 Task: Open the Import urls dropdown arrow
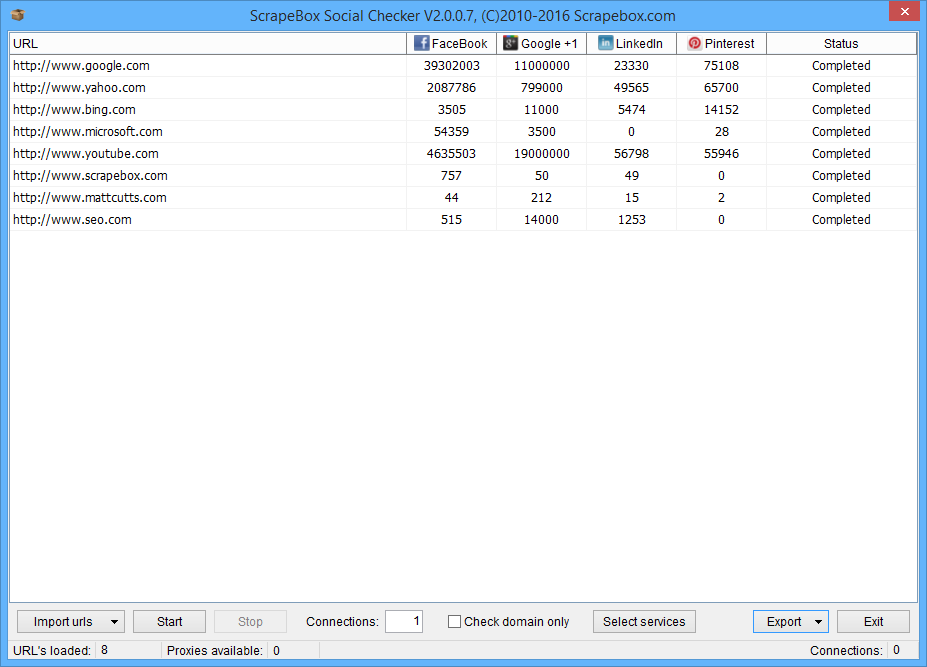114,622
